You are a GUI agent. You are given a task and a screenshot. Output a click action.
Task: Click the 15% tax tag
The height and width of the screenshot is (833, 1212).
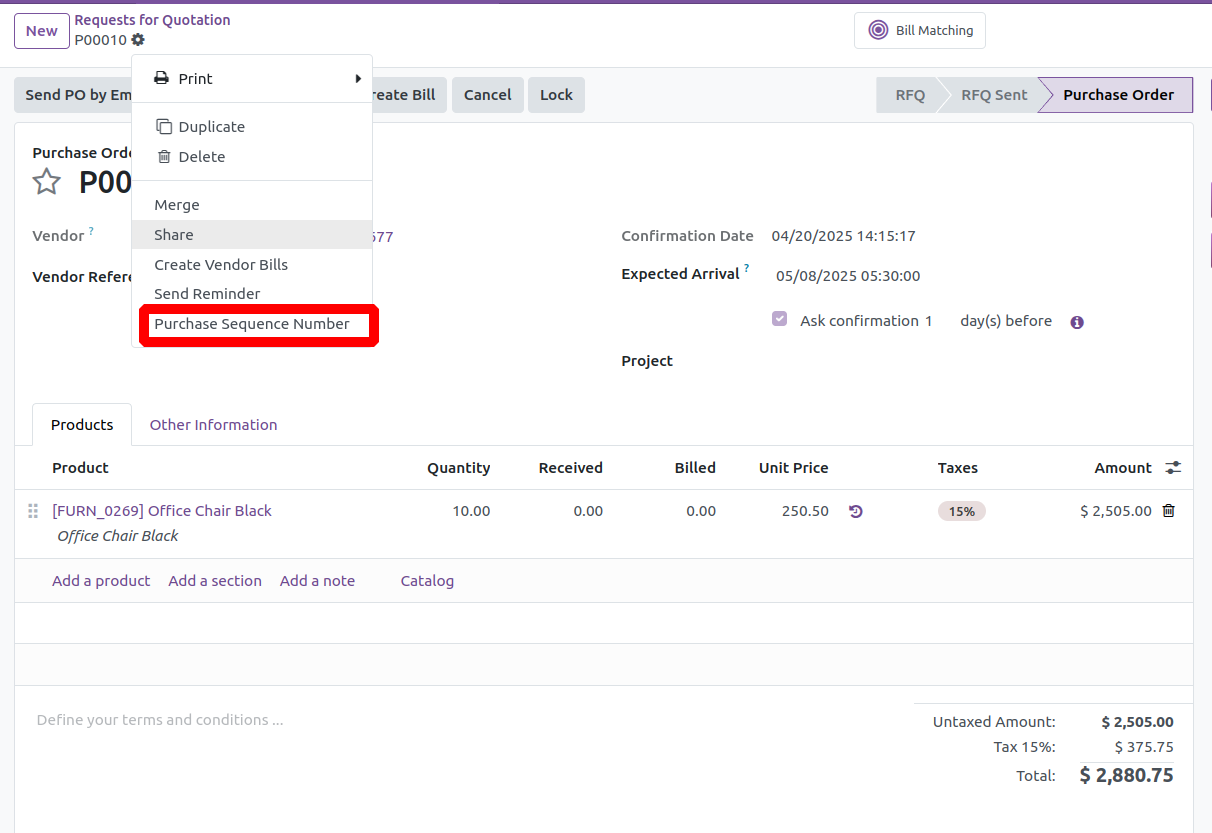pos(962,511)
